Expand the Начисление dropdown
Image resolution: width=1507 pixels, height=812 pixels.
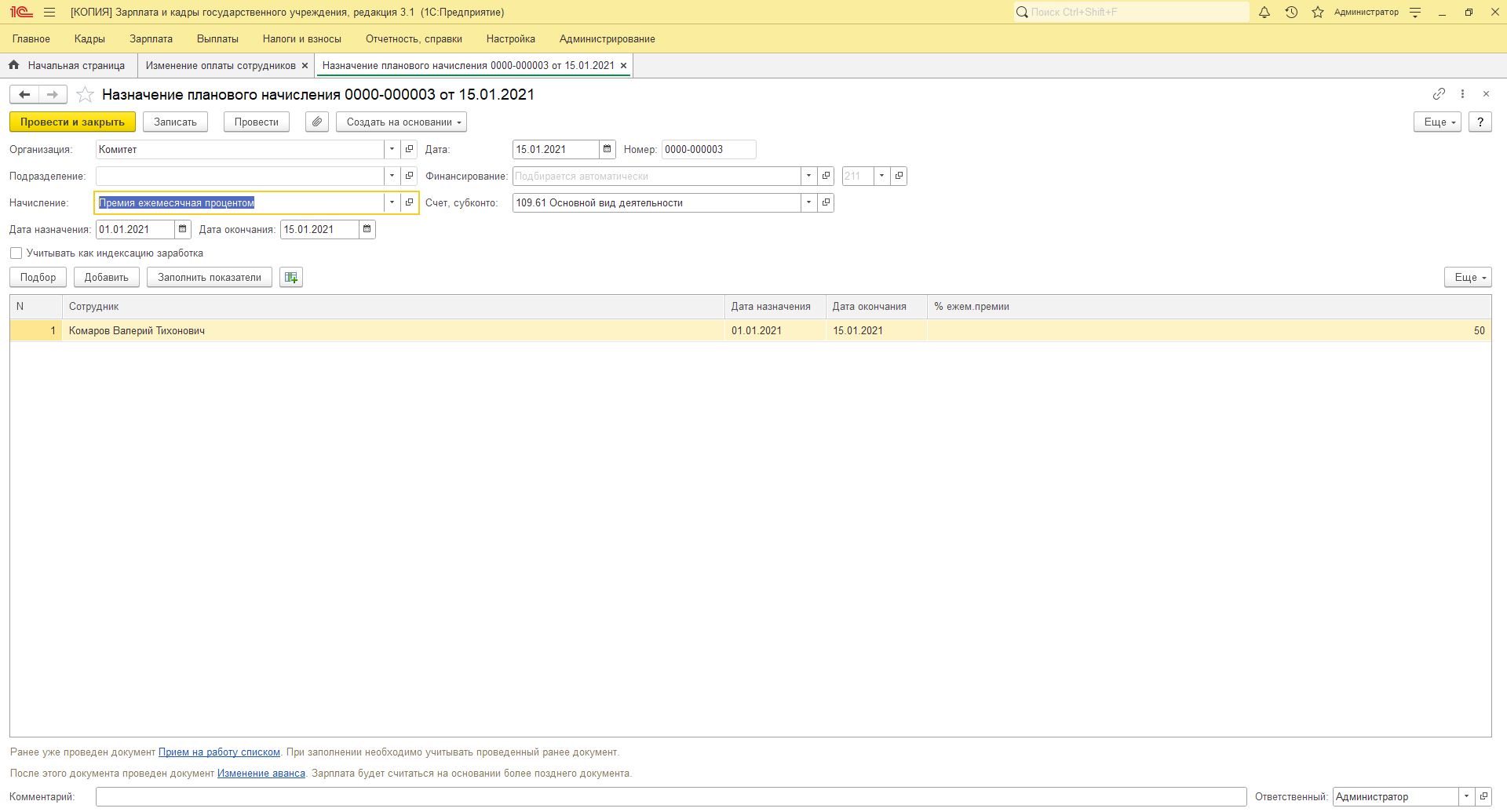[x=392, y=202]
